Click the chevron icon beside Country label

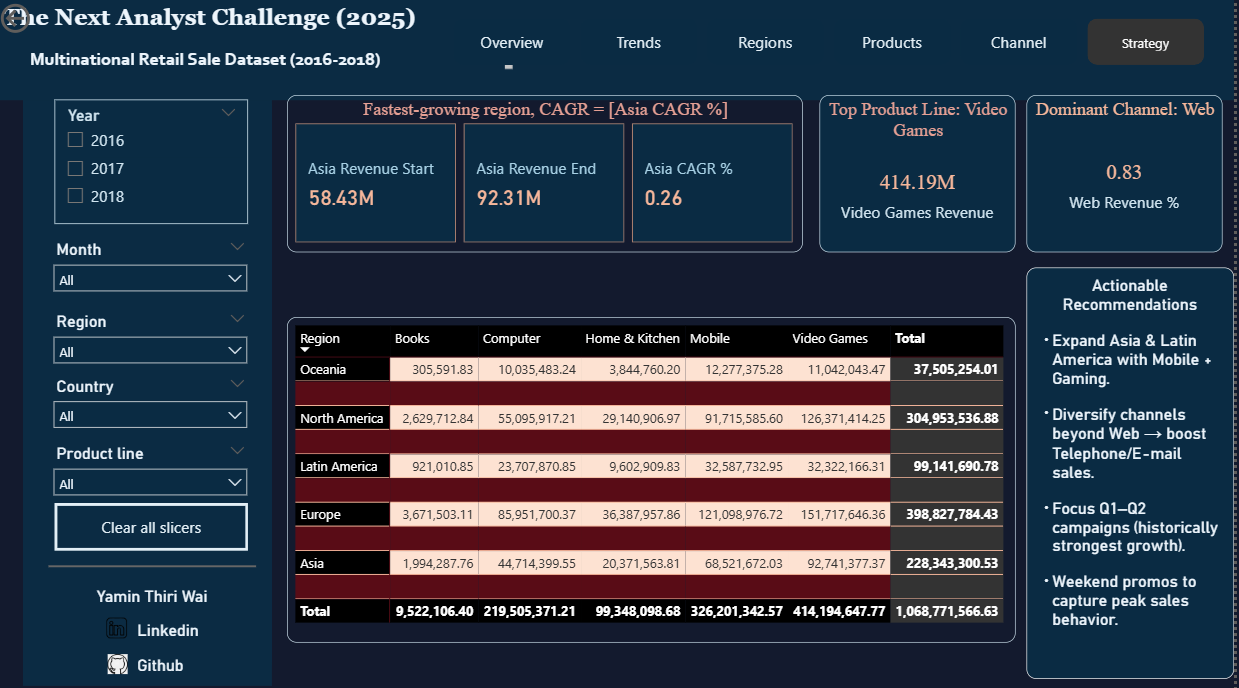[237, 383]
